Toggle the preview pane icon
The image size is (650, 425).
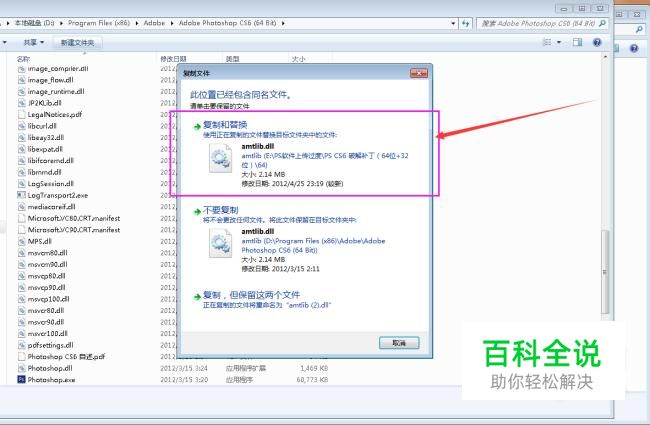pos(577,42)
